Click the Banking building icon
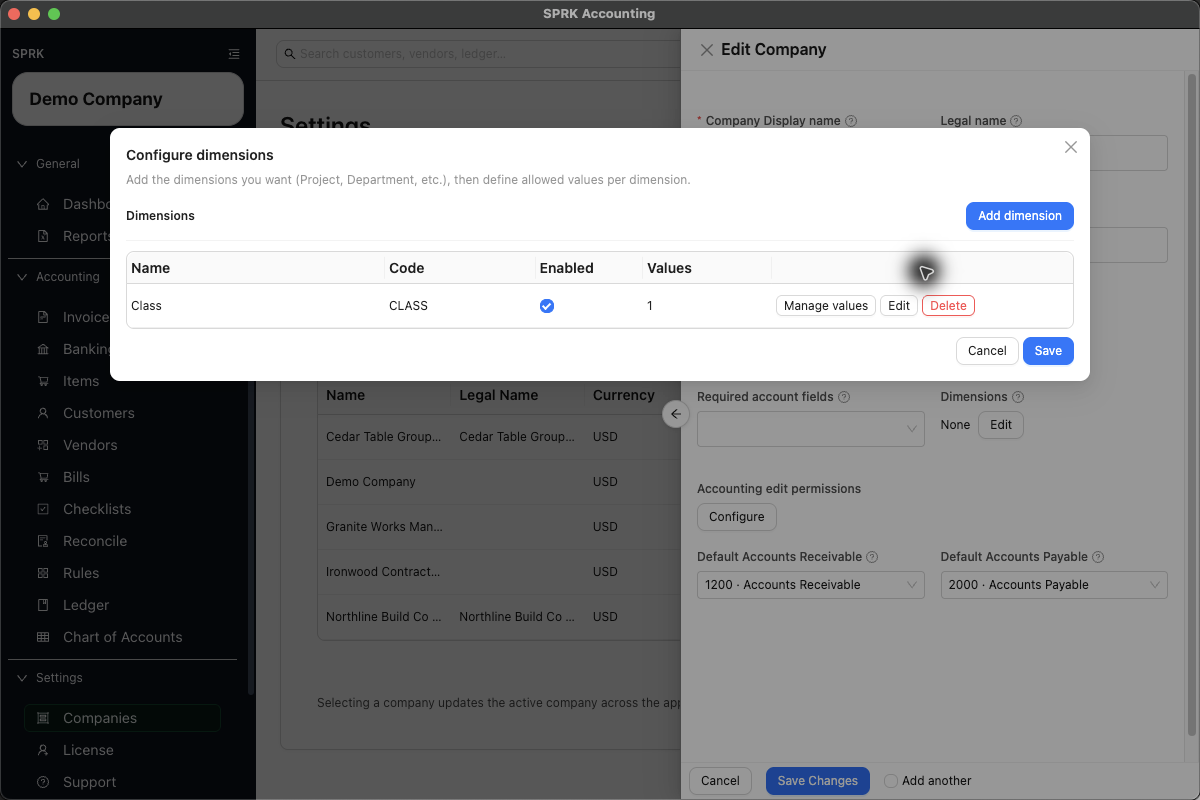Viewport: 1200px width, 800px height. [x=43, y=349]
